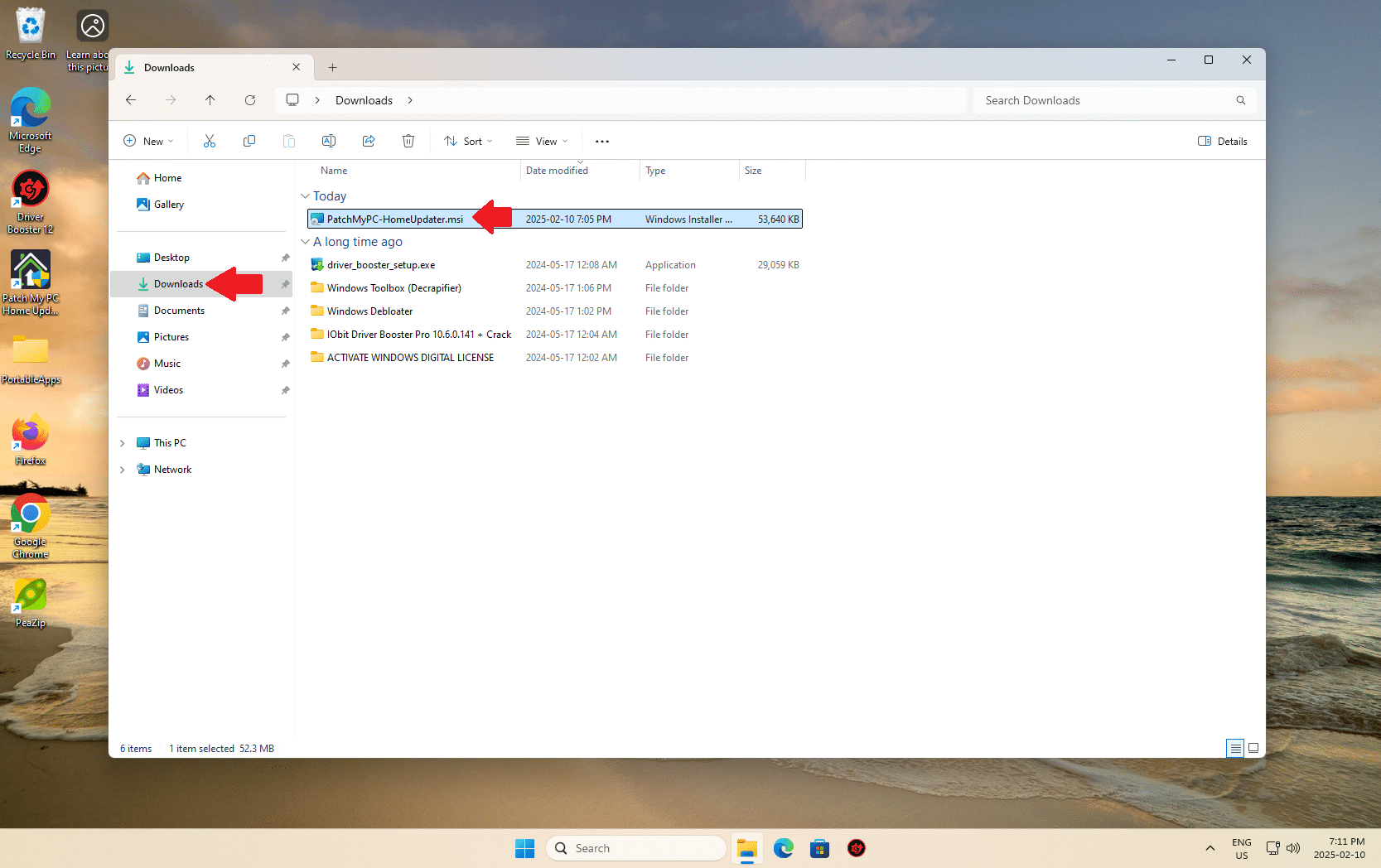Screen dimensions: 1381x868
Task: Open sharing options with the Share icon
Action: point(368,140)
